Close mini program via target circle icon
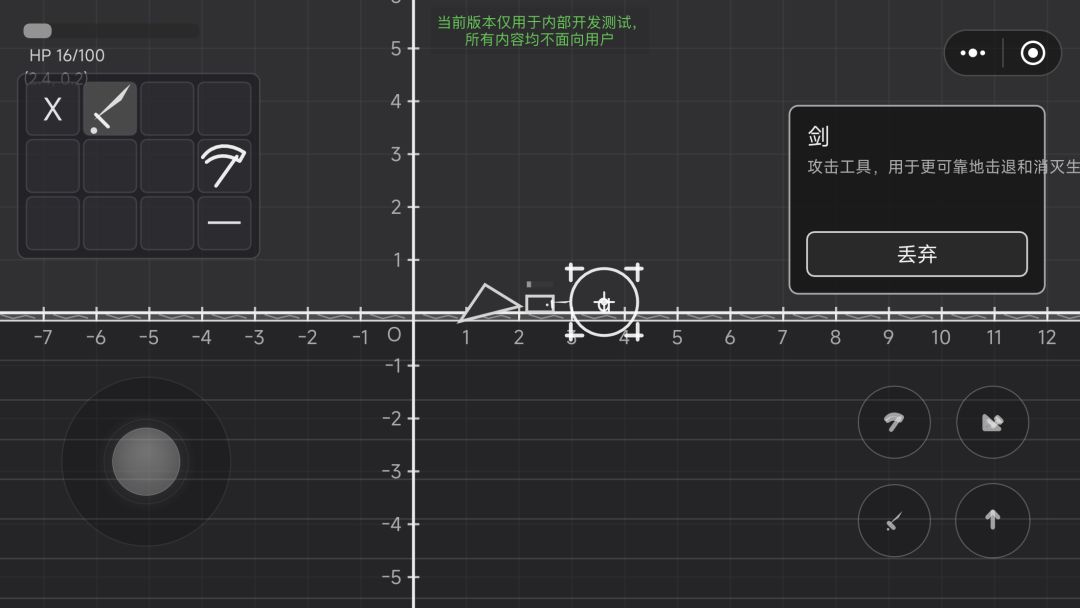The width and height of the screenshot is (1080, 608). coord(1032,53)
